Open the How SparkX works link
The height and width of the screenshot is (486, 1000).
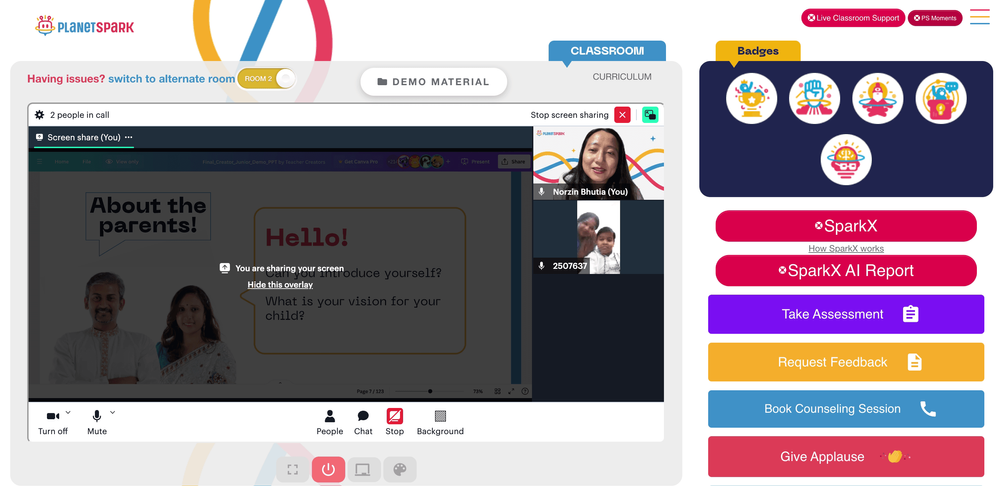point(846,249)
